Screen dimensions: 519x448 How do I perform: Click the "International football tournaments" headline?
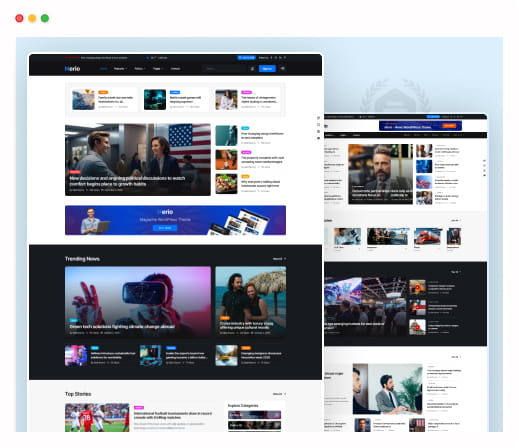point(173,415)
